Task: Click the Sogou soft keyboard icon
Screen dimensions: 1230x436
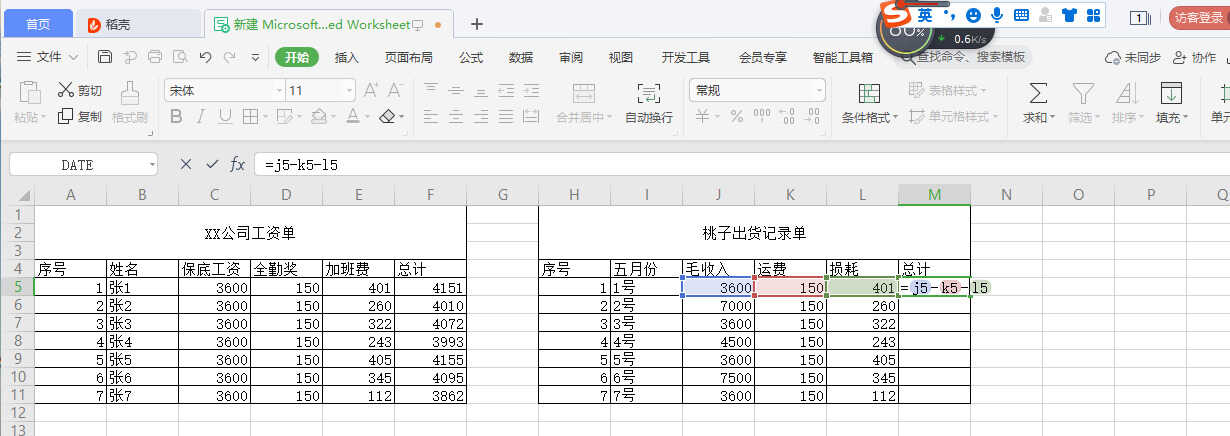Action: coord(1021,15)
